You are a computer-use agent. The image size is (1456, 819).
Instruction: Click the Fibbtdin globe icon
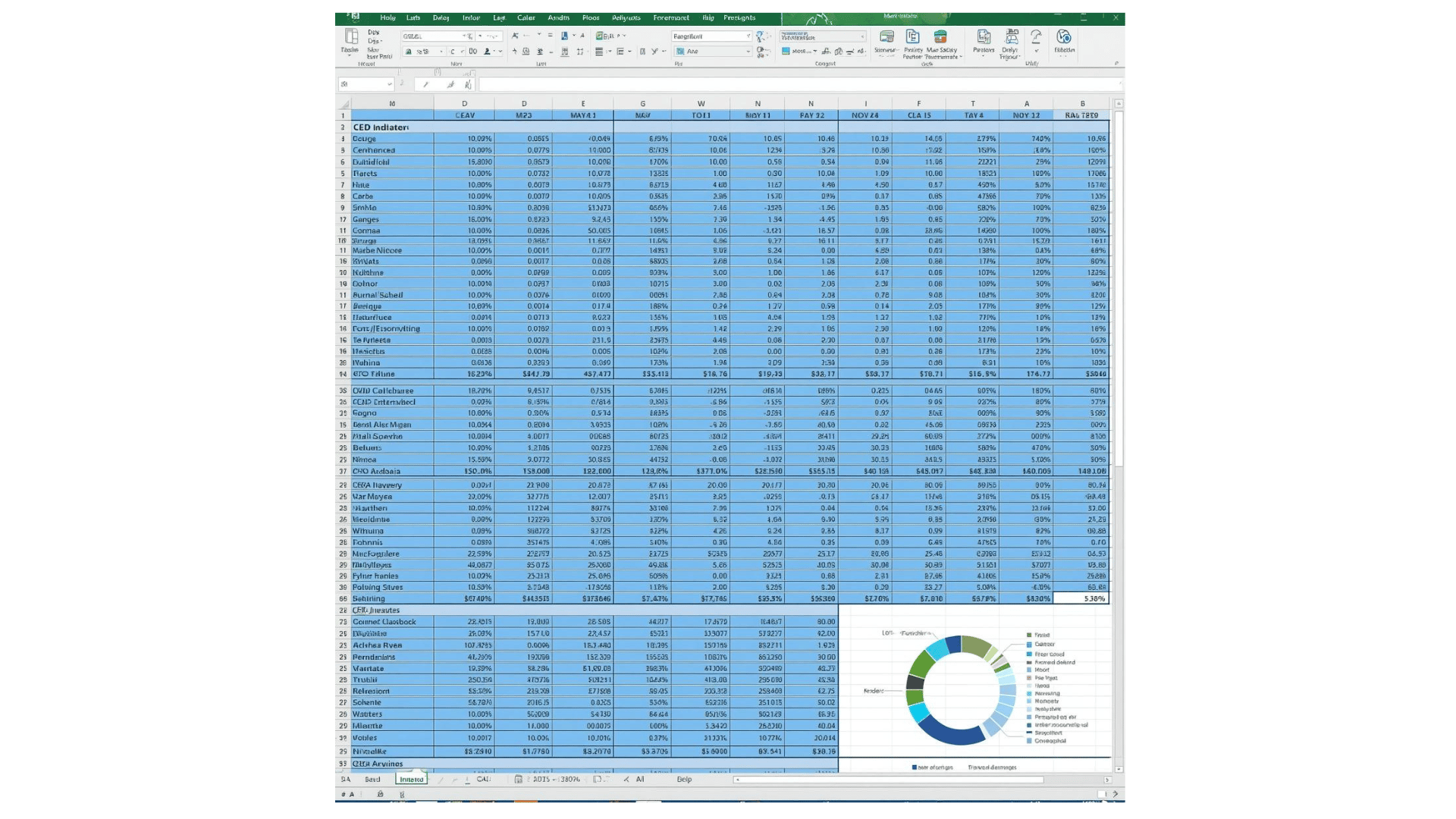tap(1064, 38)
